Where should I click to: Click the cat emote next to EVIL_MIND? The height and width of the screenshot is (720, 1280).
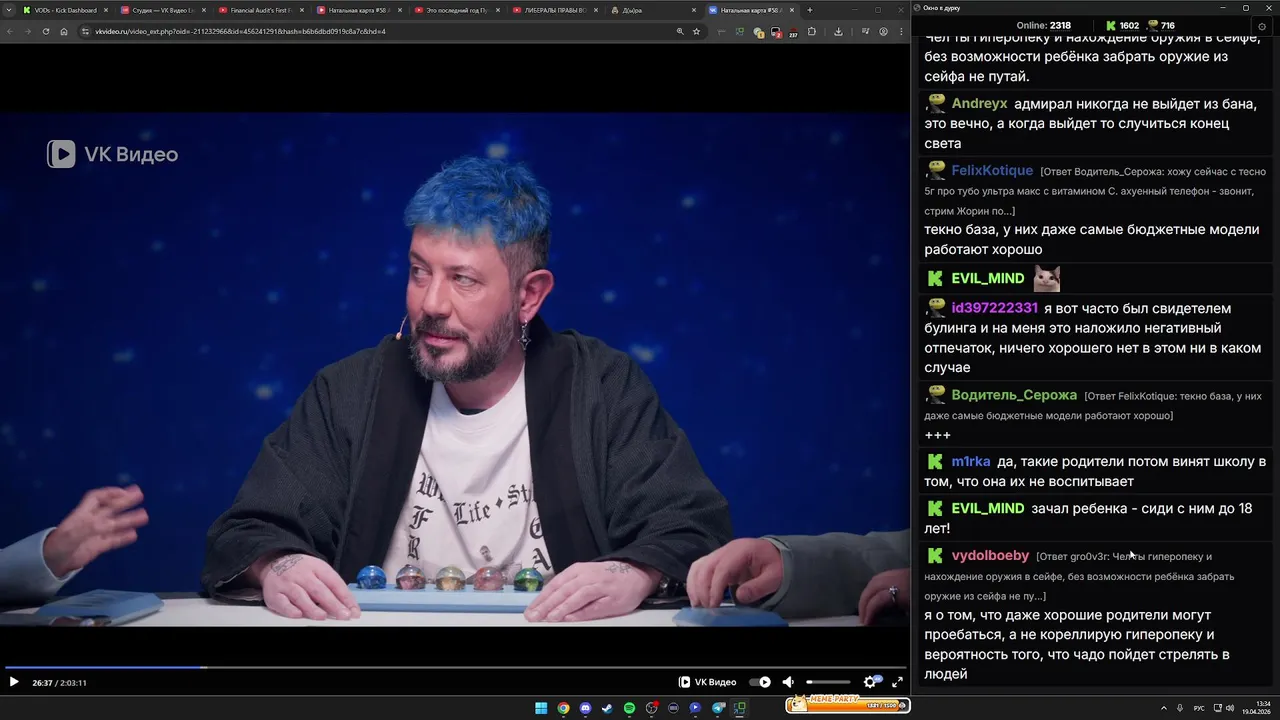click(1047, 278)
